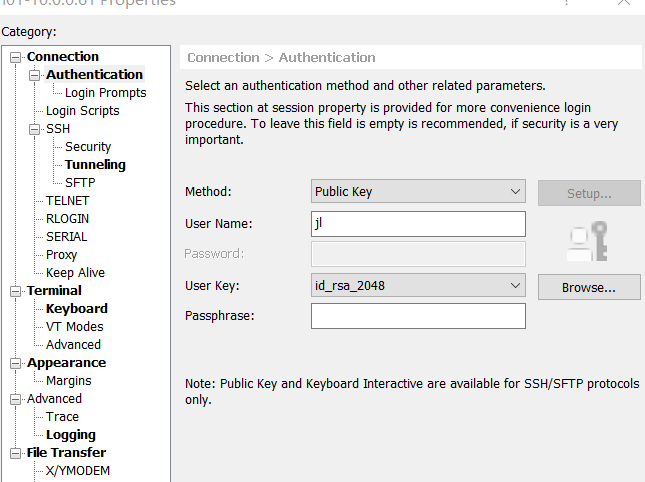
Task: Focus the User Name field
Action: (418, 224)
